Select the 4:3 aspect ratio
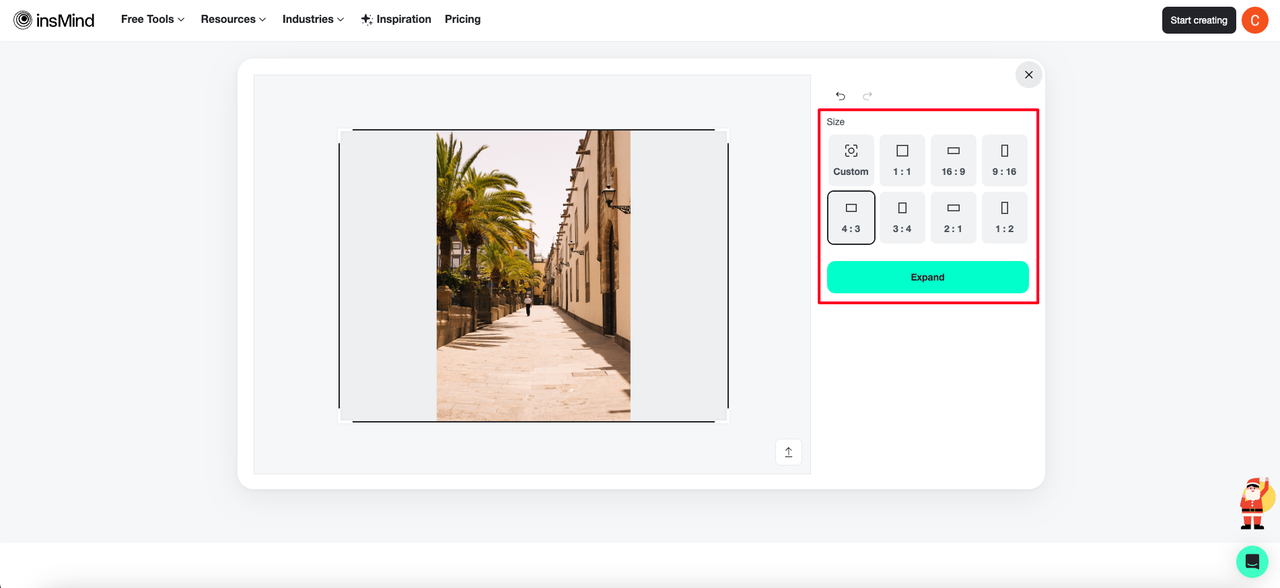The image size is (1280, 588). pos(851,217)
